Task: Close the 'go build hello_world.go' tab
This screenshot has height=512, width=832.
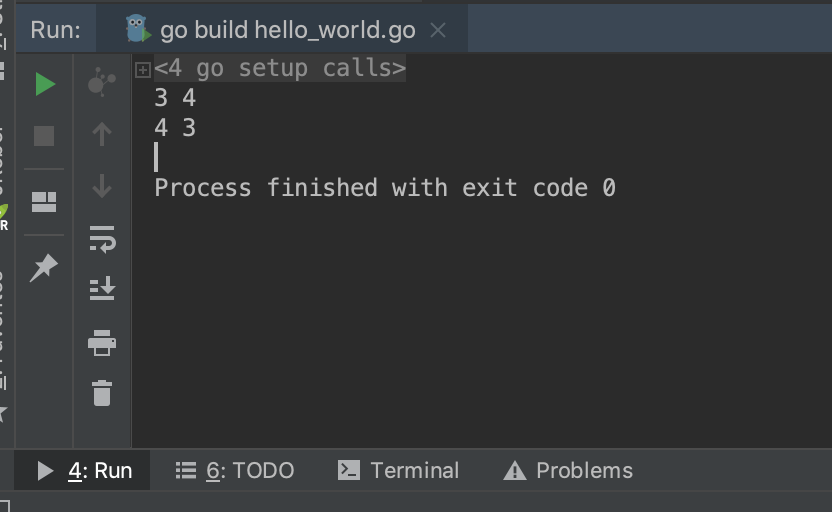Action: (438, 30)
